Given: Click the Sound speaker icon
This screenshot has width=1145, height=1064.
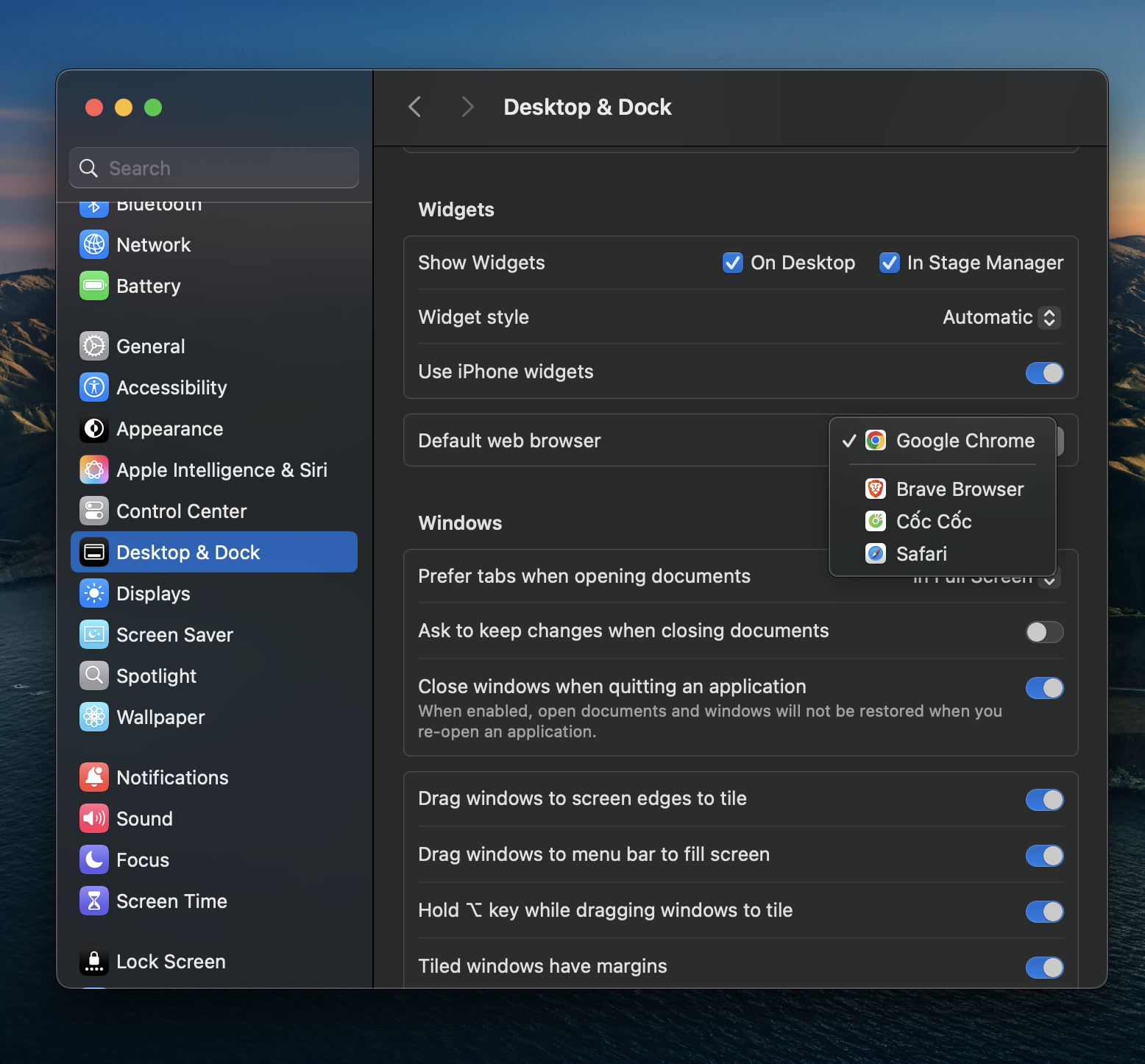Looking at the screenshot, I should (94, 818).
